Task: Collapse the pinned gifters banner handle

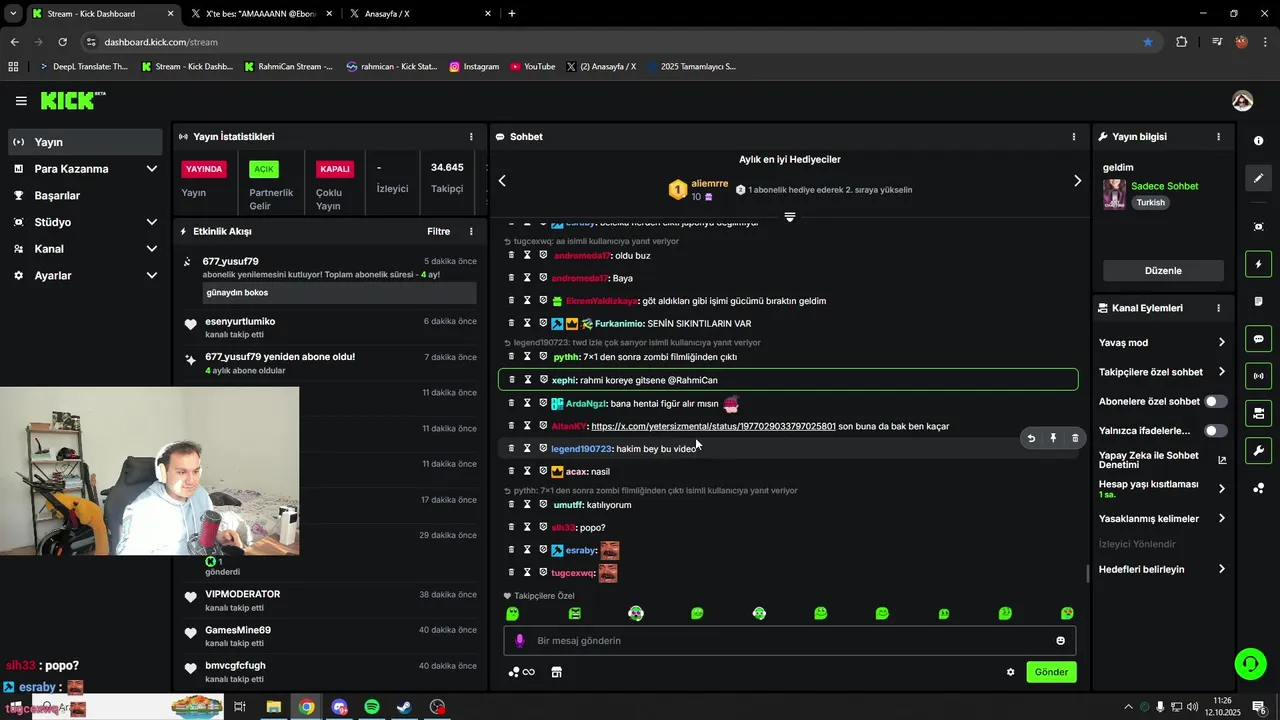Action: pos(790,217)
